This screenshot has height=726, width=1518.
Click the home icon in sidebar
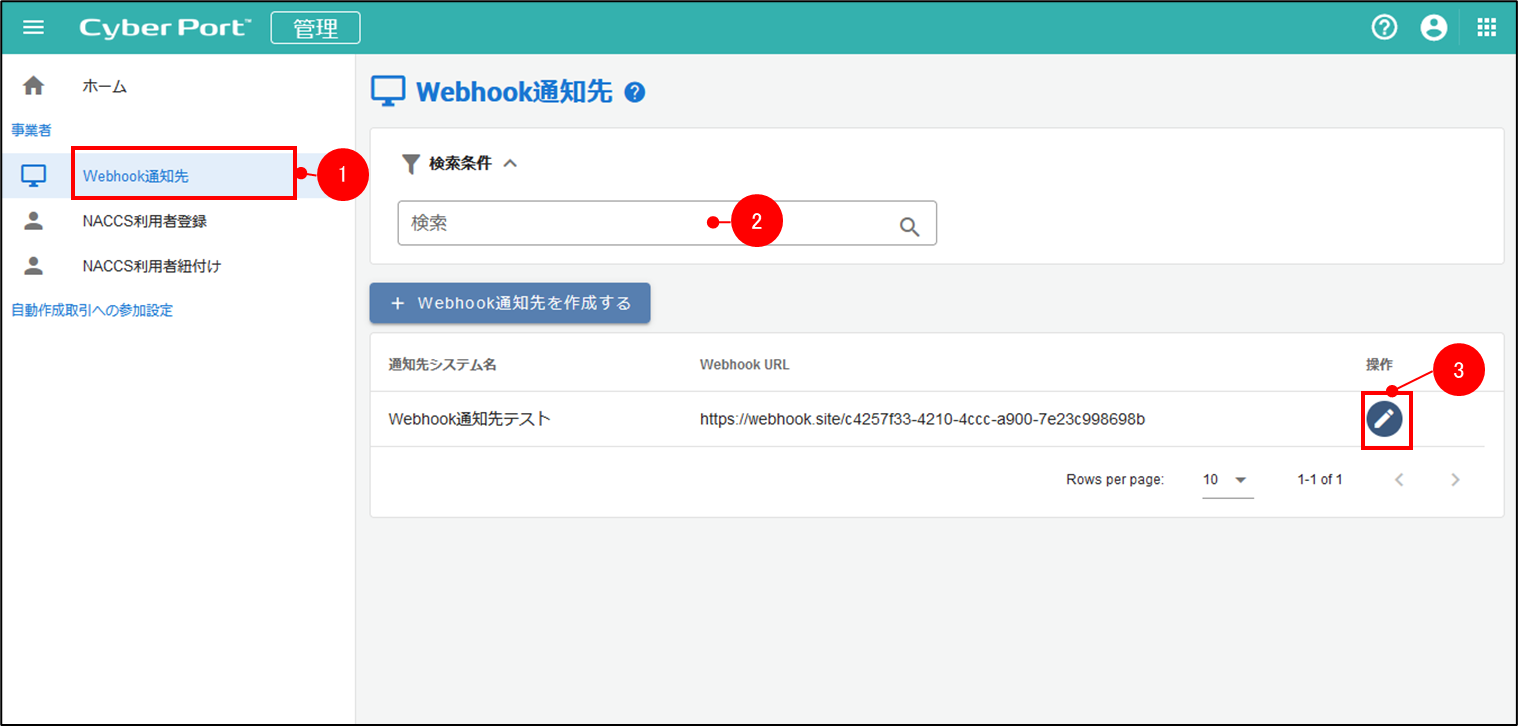point(33,86)
